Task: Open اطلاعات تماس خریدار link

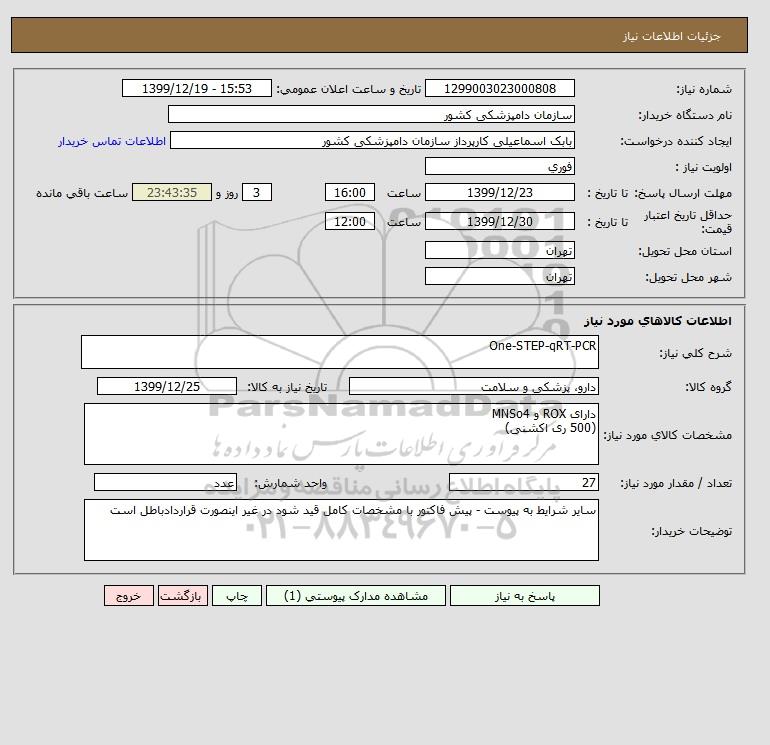Action: (112, 141)
